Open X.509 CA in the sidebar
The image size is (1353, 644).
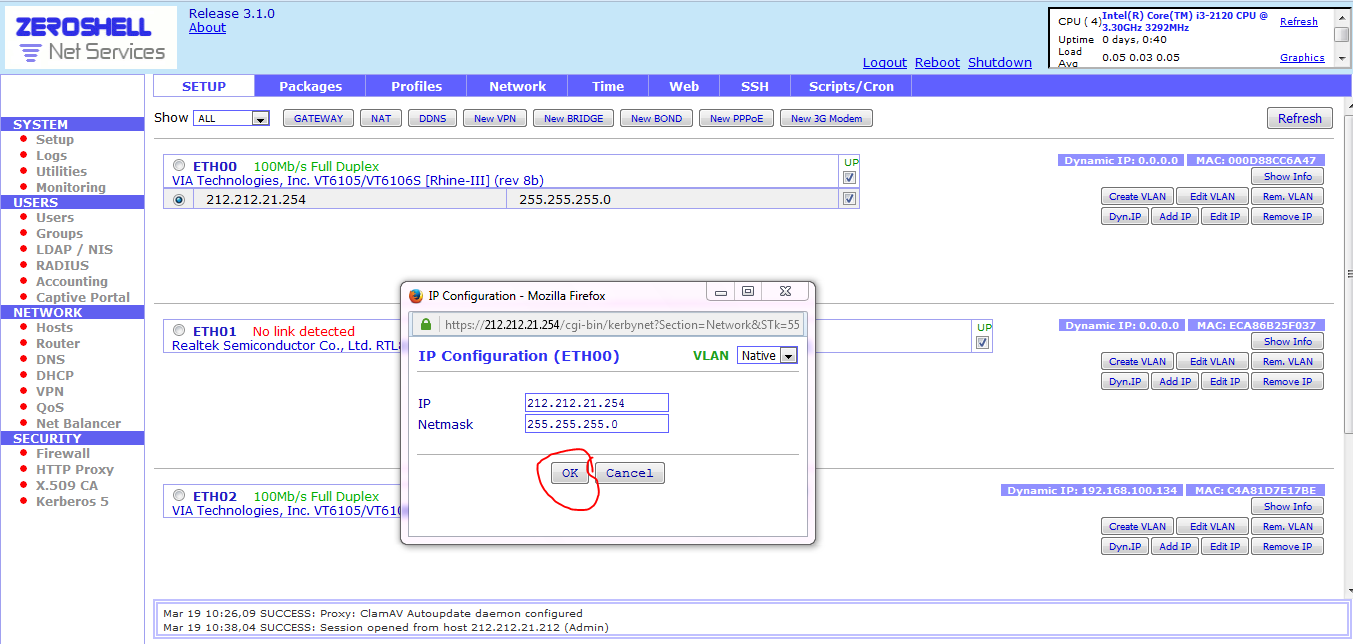67,485
